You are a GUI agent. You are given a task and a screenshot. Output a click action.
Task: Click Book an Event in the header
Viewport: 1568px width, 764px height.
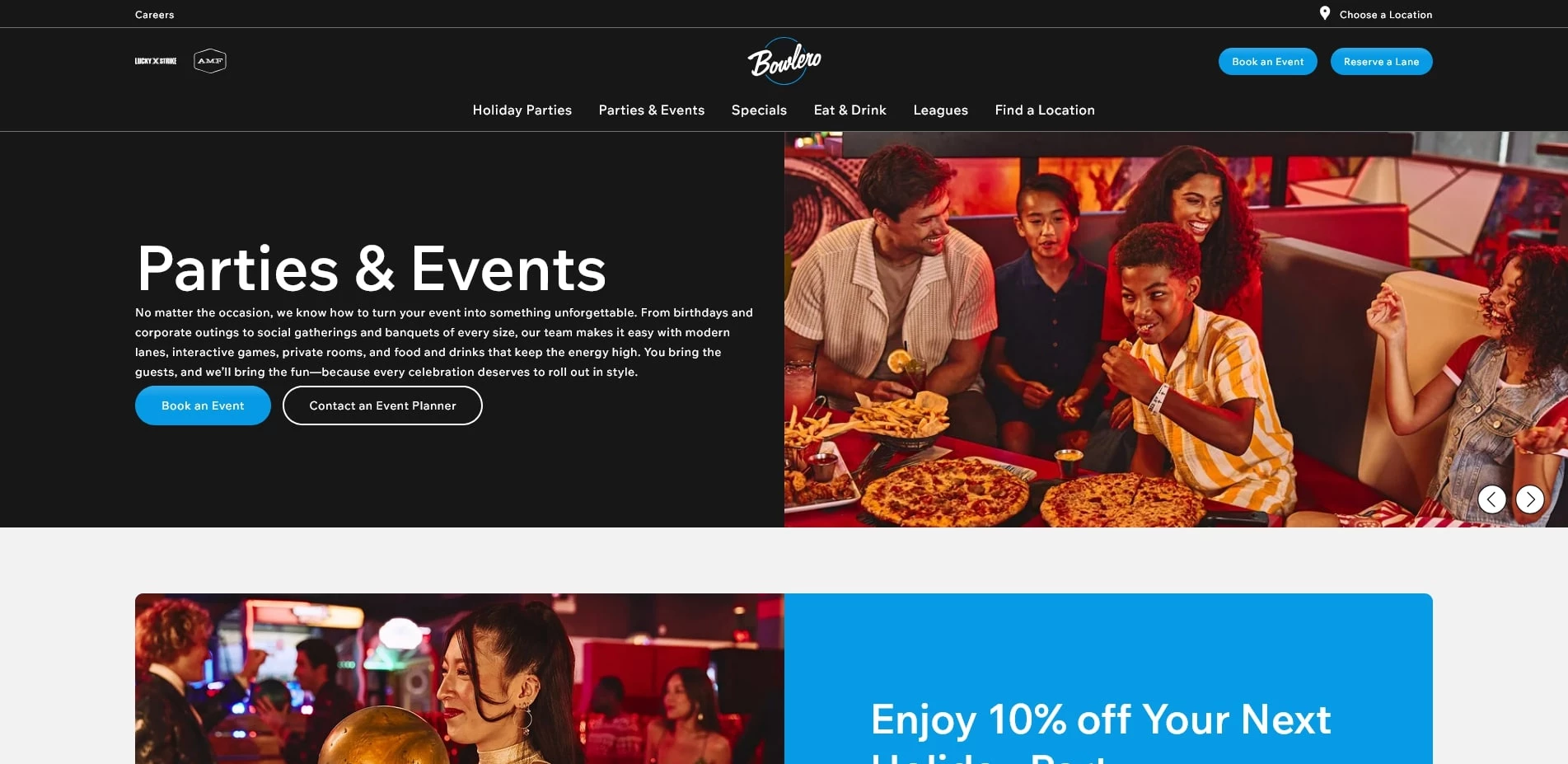click(x=1268, y=62)
